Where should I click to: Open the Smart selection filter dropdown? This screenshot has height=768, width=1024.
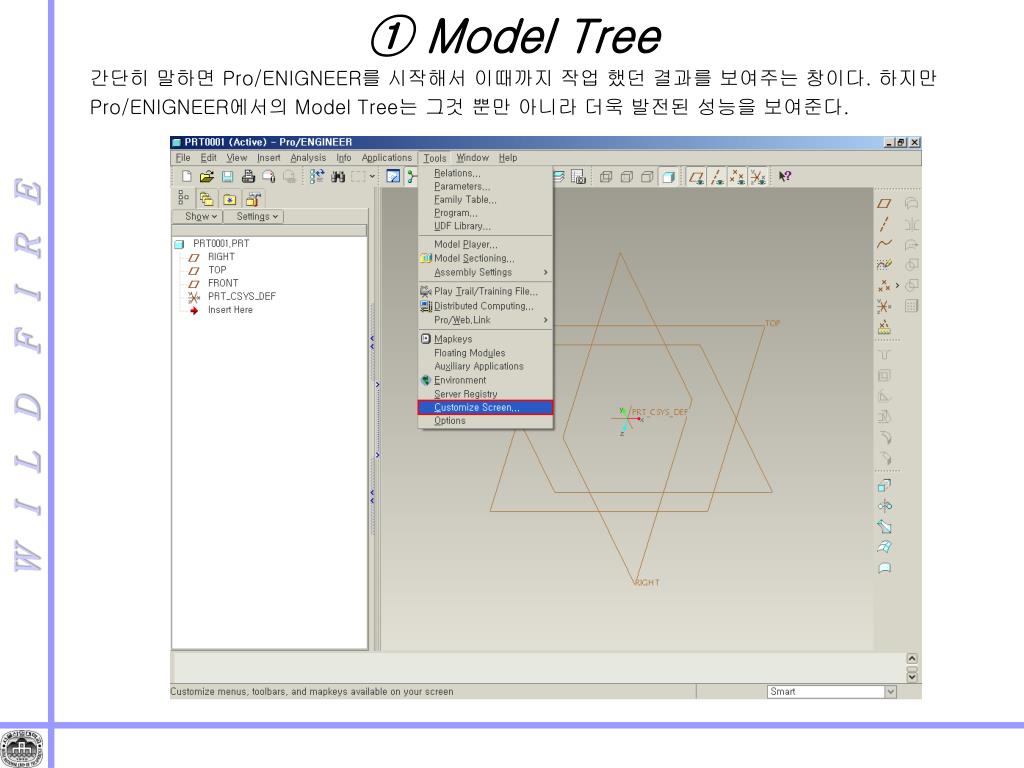pyautogui.click(x=890, y=692)
